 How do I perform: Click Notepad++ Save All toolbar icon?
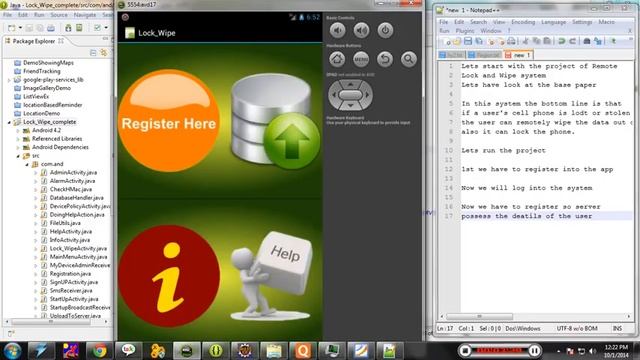[478, 41]
